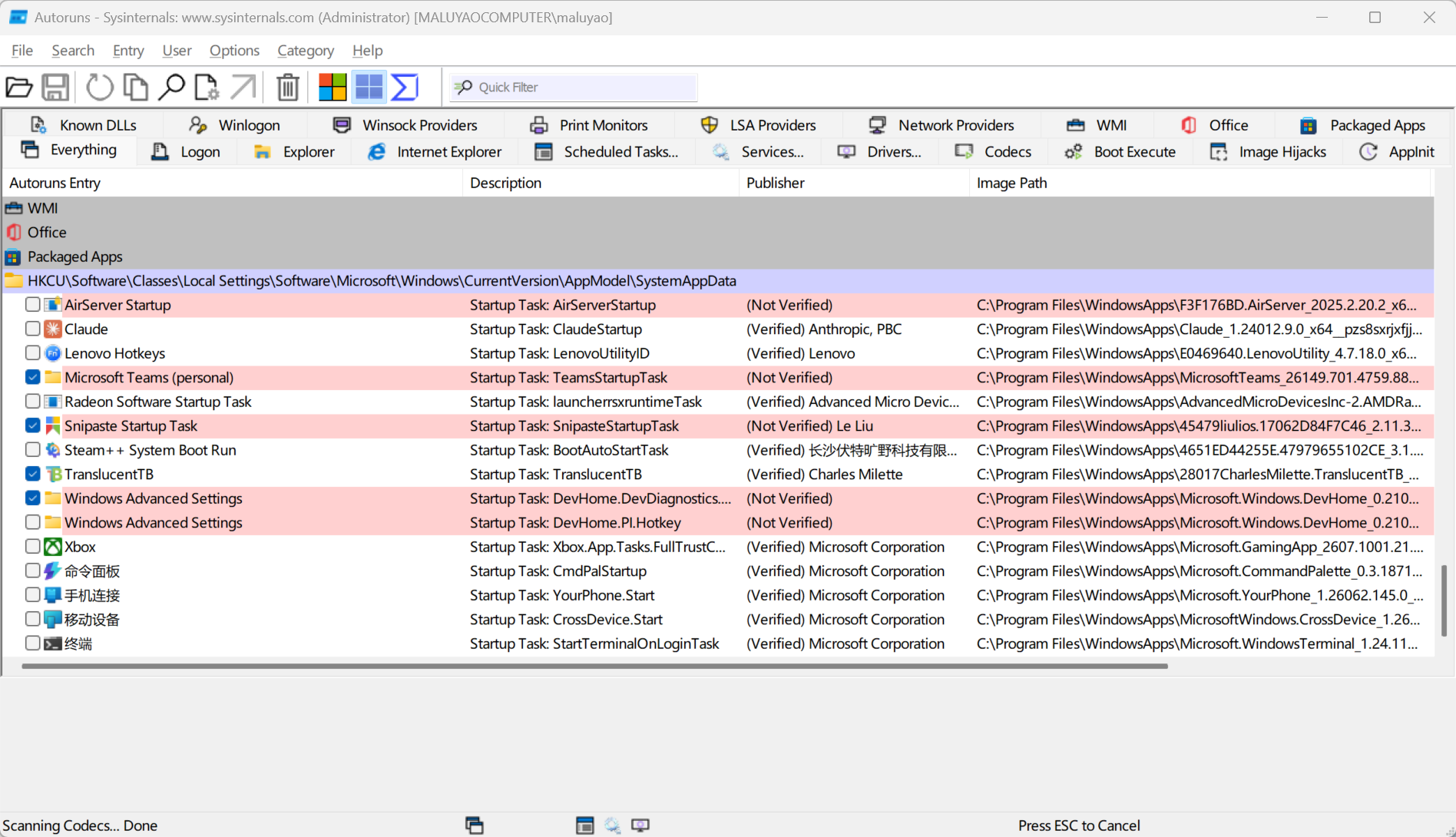Enable the Xbox startup checkbox
This screenshot has height=837, width=1456.
pos(32,547)
